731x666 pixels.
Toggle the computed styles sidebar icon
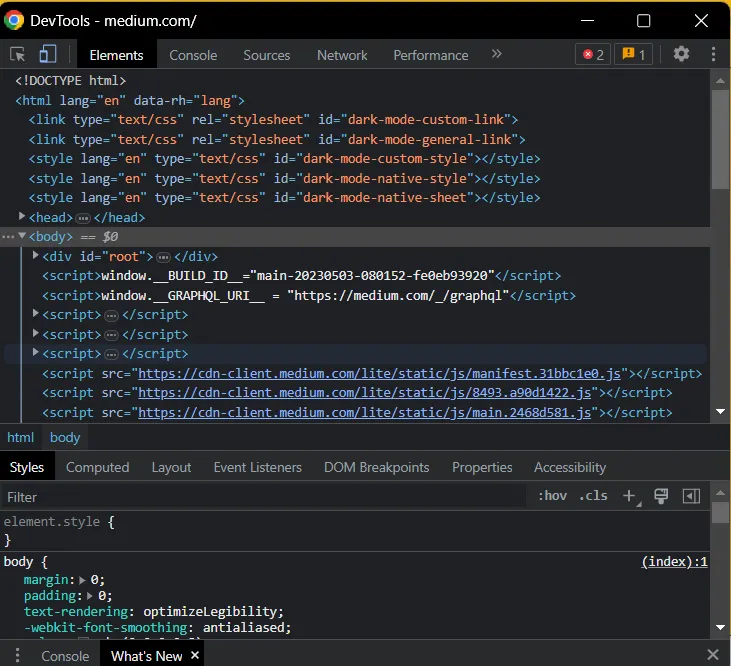coord(691,496)
